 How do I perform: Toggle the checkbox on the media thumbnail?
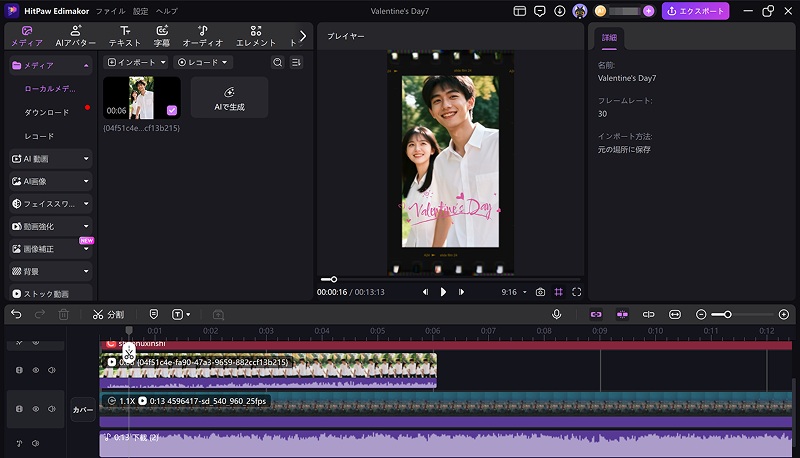172,110
